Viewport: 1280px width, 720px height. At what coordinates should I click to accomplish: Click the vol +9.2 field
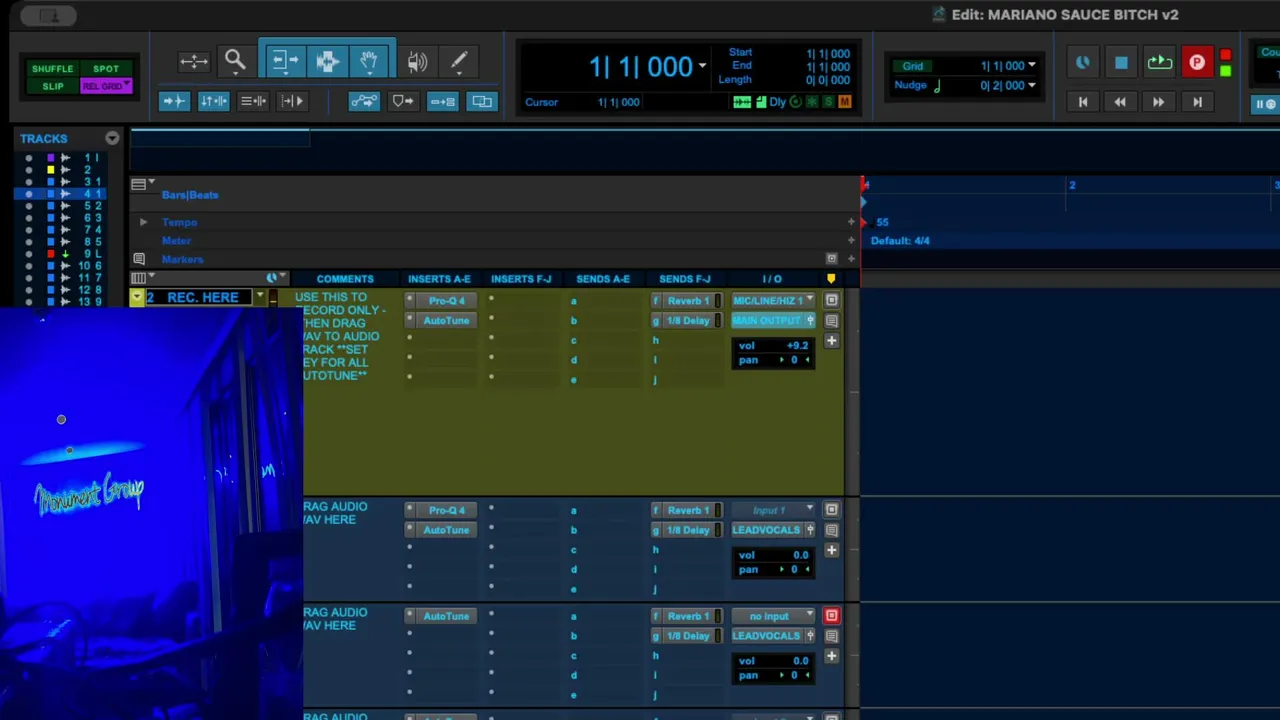click(x=773, y=346)
